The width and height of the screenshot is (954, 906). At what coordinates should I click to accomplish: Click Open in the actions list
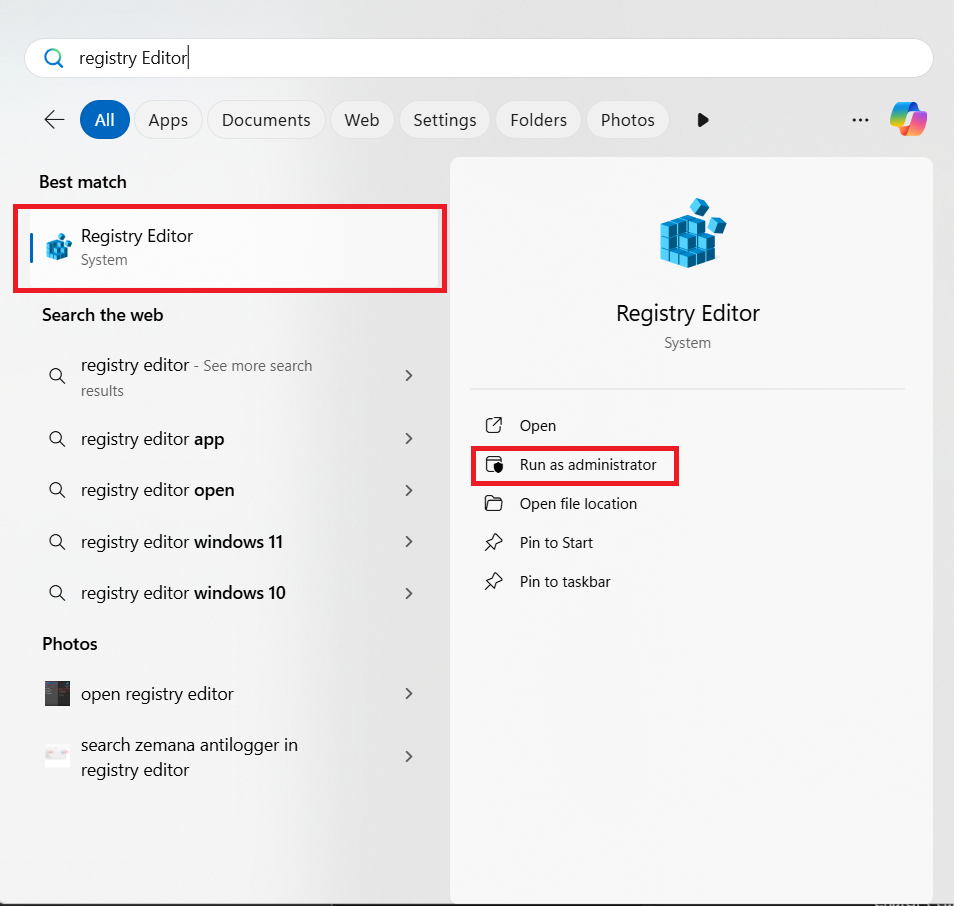[537, 425]
